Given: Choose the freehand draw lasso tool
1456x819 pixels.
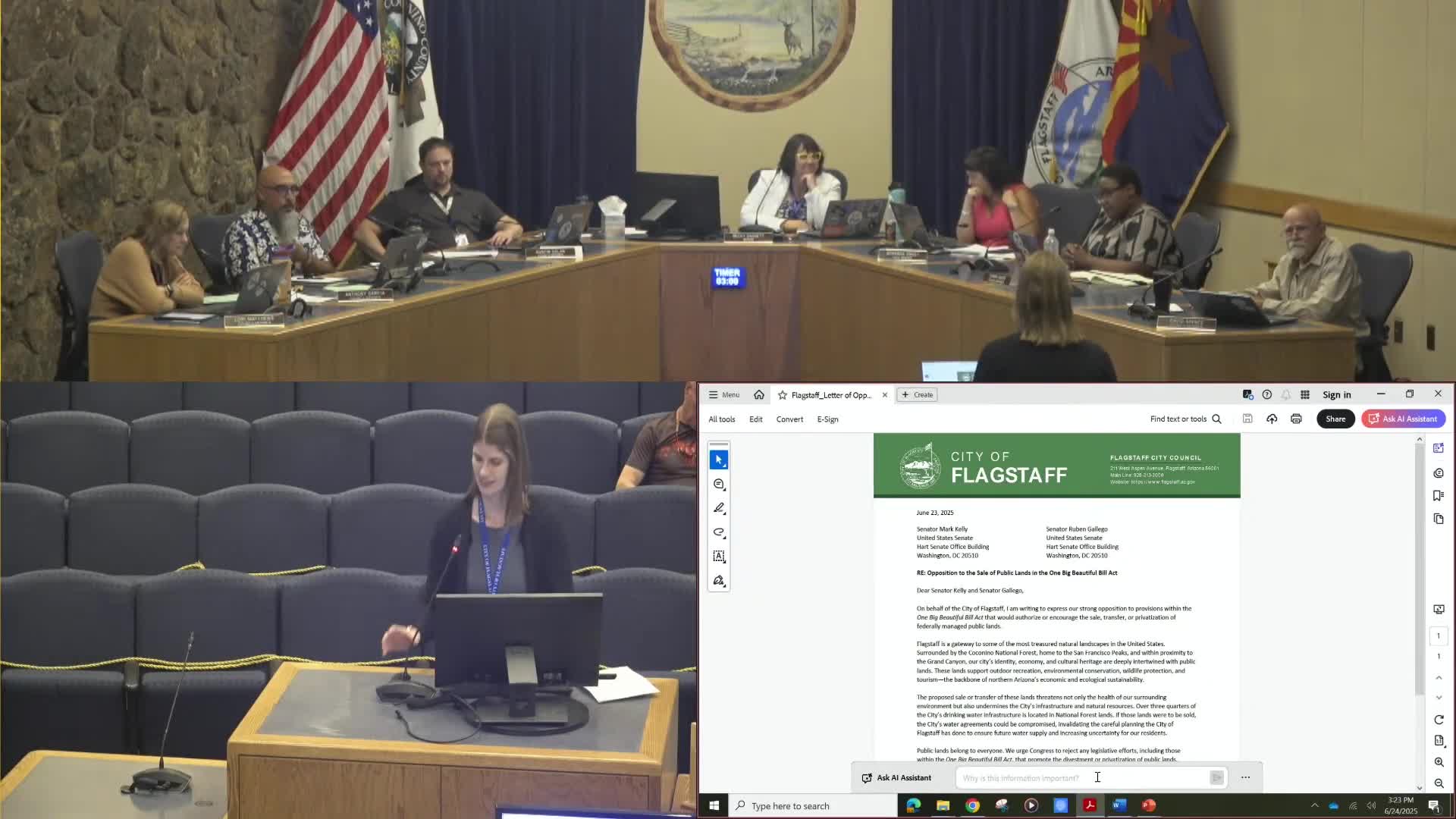Looking at the screenshot, I should coord(718,532).
